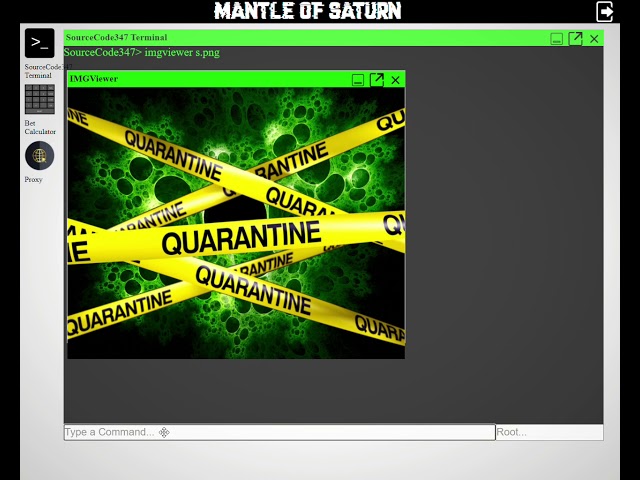Click the Root input field
Image resolution: width=640 pixels, height=480 pixels.
click(x=549, y=432)
